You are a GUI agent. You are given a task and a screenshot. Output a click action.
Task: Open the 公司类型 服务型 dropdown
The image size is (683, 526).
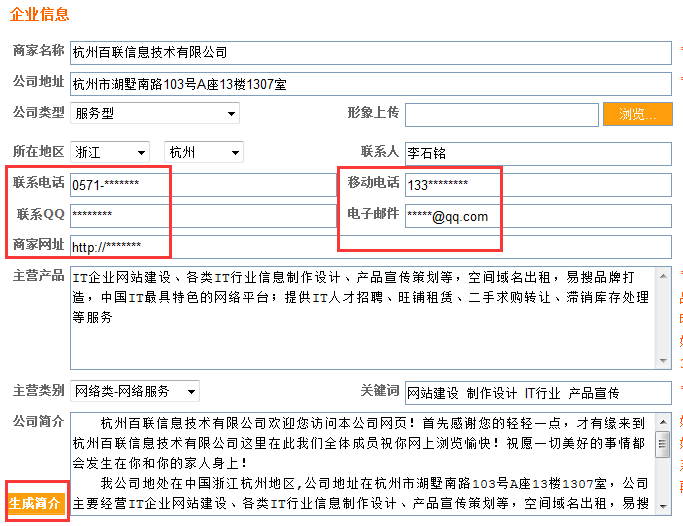coord(155,114)
